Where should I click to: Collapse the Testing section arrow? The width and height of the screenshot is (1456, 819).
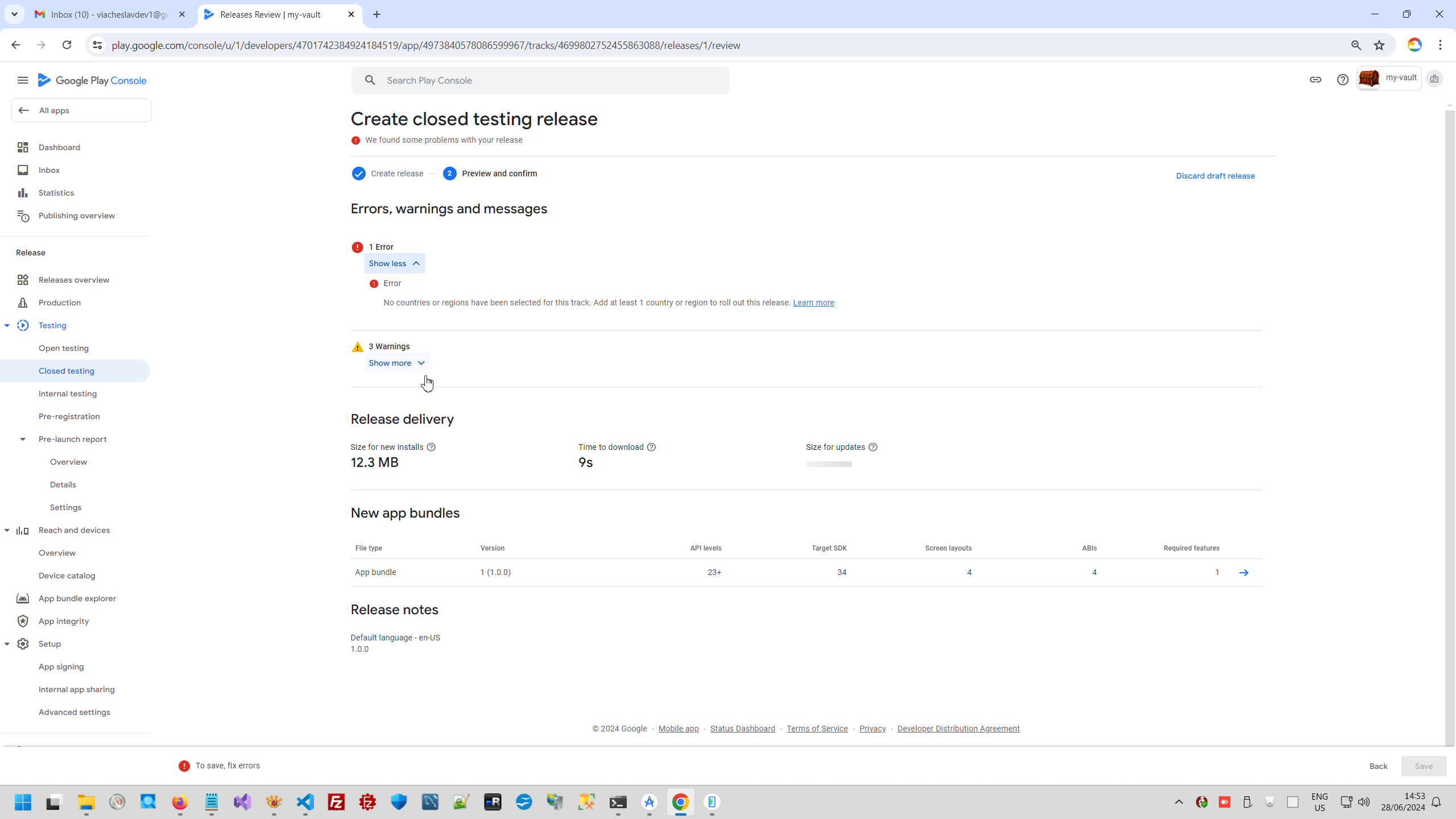(x=7, y=325)
